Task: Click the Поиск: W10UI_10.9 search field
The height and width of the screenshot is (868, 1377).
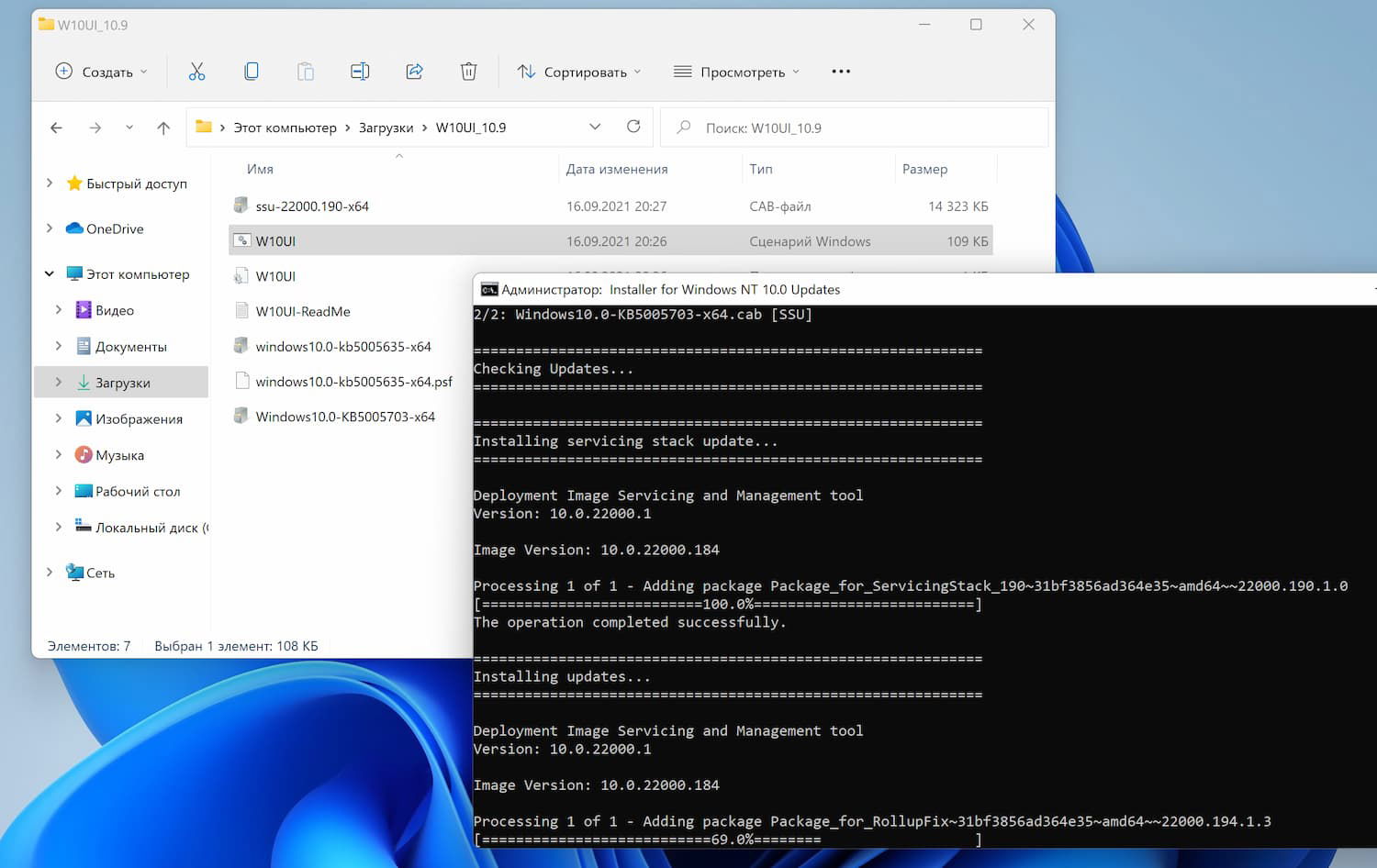Action: (x=854, y=128)
